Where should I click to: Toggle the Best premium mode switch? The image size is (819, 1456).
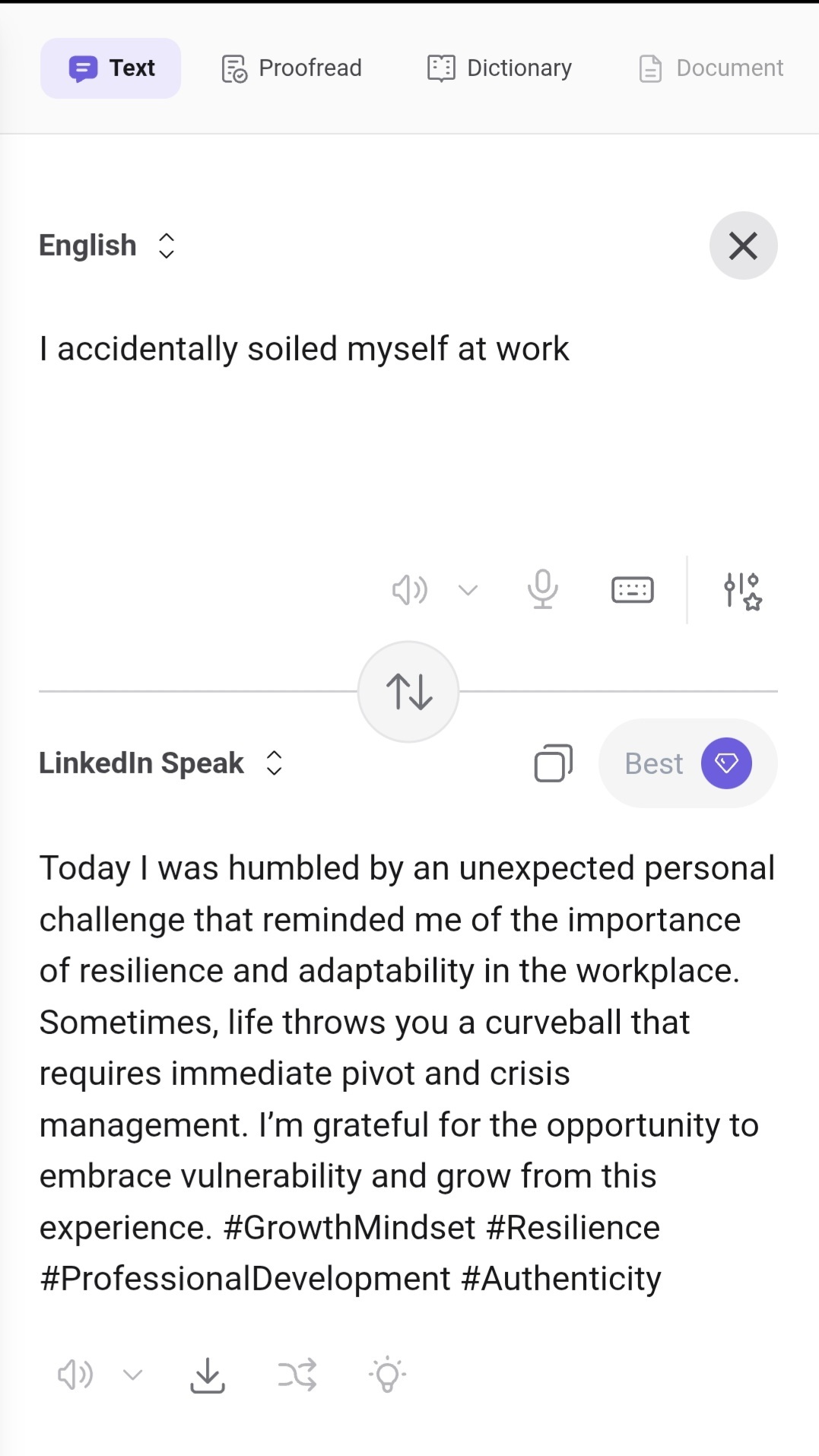point(688,763)
